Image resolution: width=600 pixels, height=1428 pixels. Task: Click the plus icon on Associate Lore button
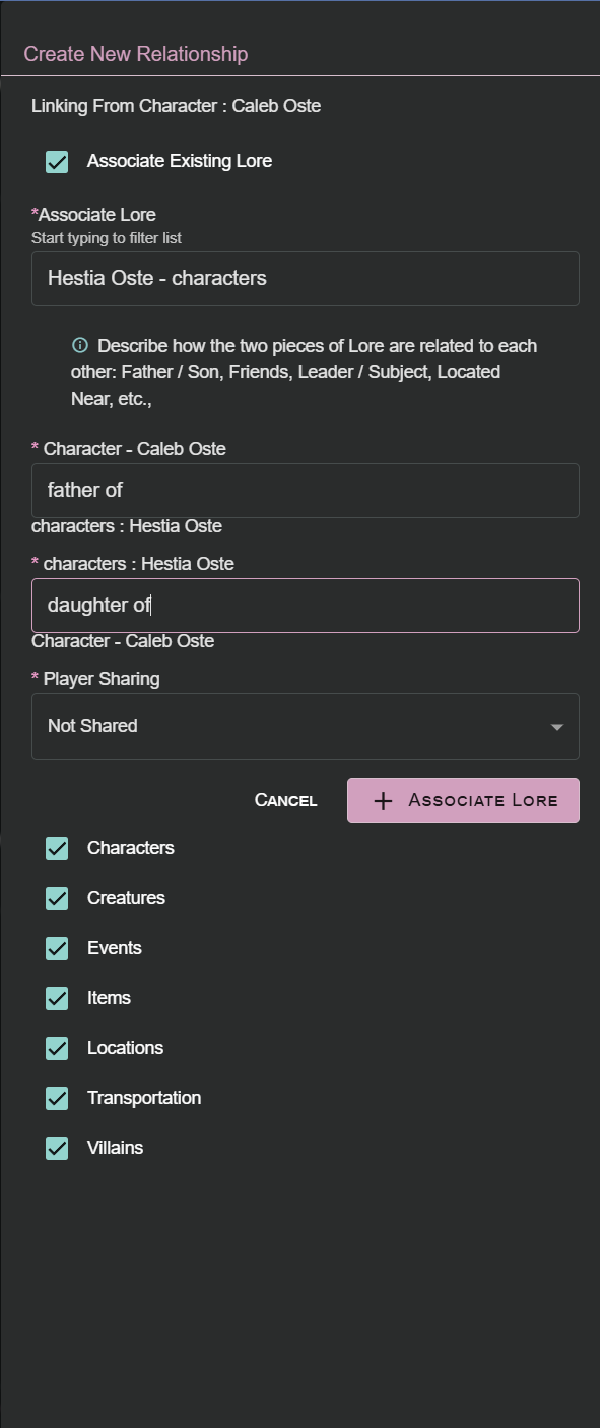point(383,799)
